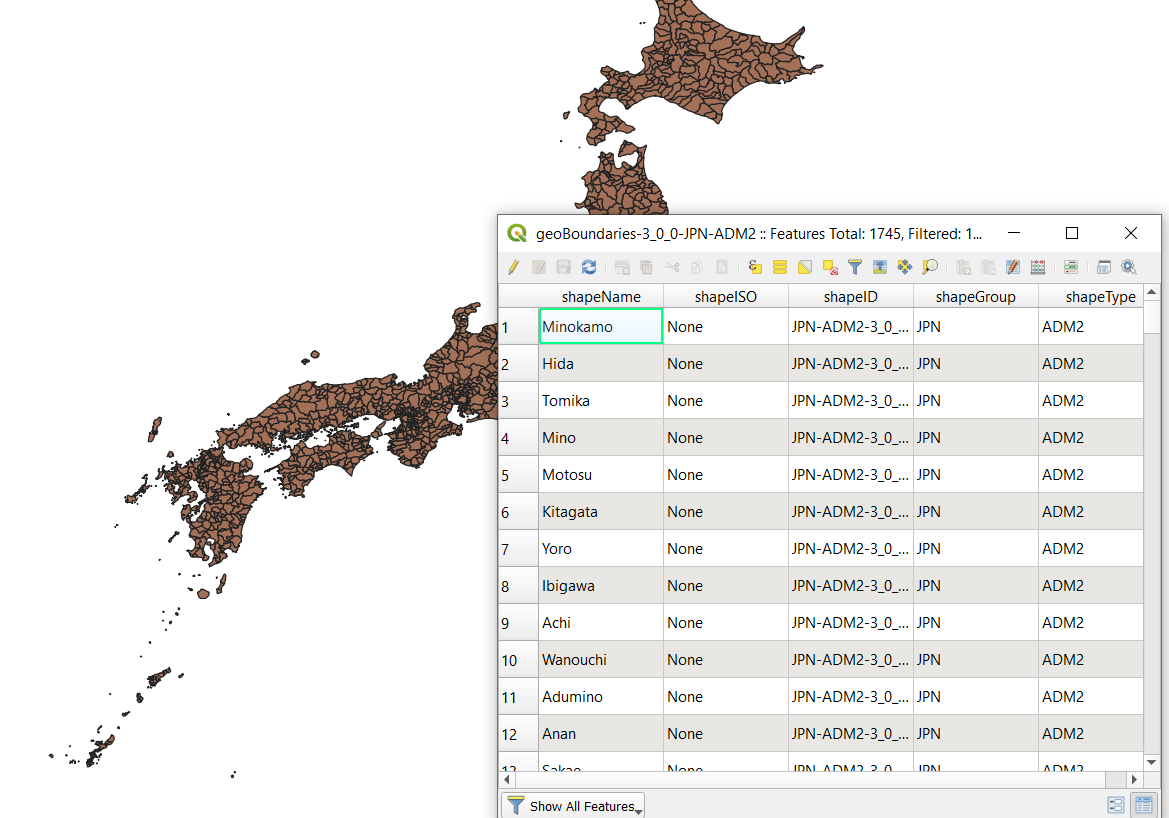Viewport: 1169px width, 818px height.
Task: Open the Show All Features filter dropdown
Action: (640, 808)
